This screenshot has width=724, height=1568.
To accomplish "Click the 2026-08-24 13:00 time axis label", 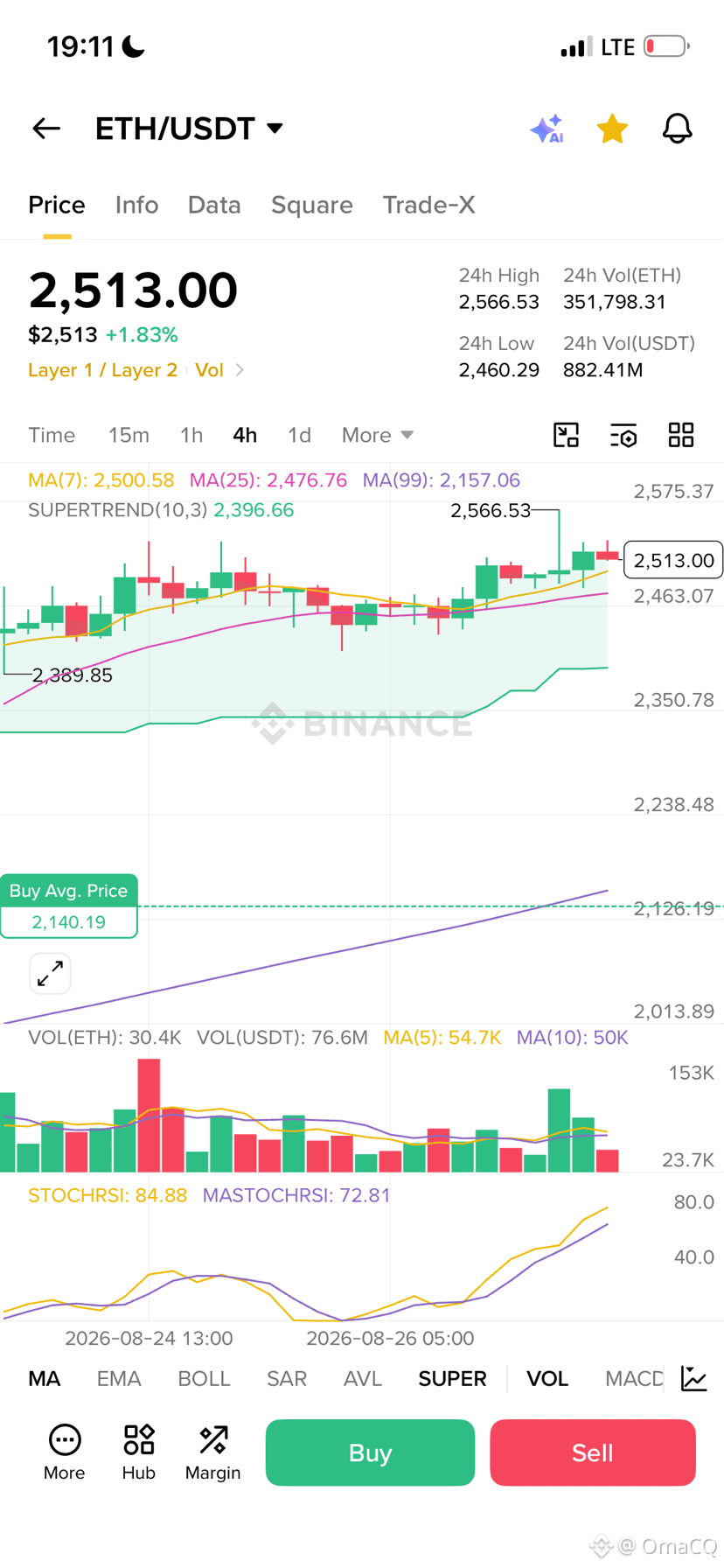I will pyautogui.click(x=149, y=1338).
